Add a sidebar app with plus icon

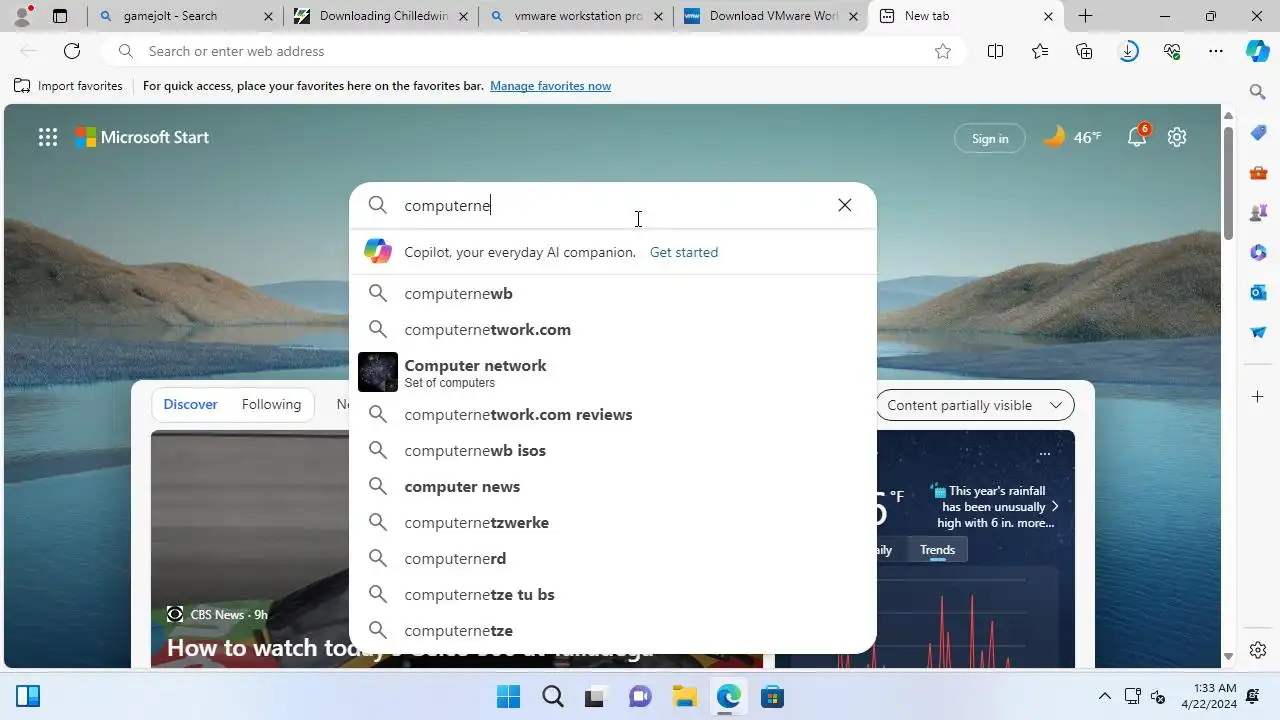1258,397
